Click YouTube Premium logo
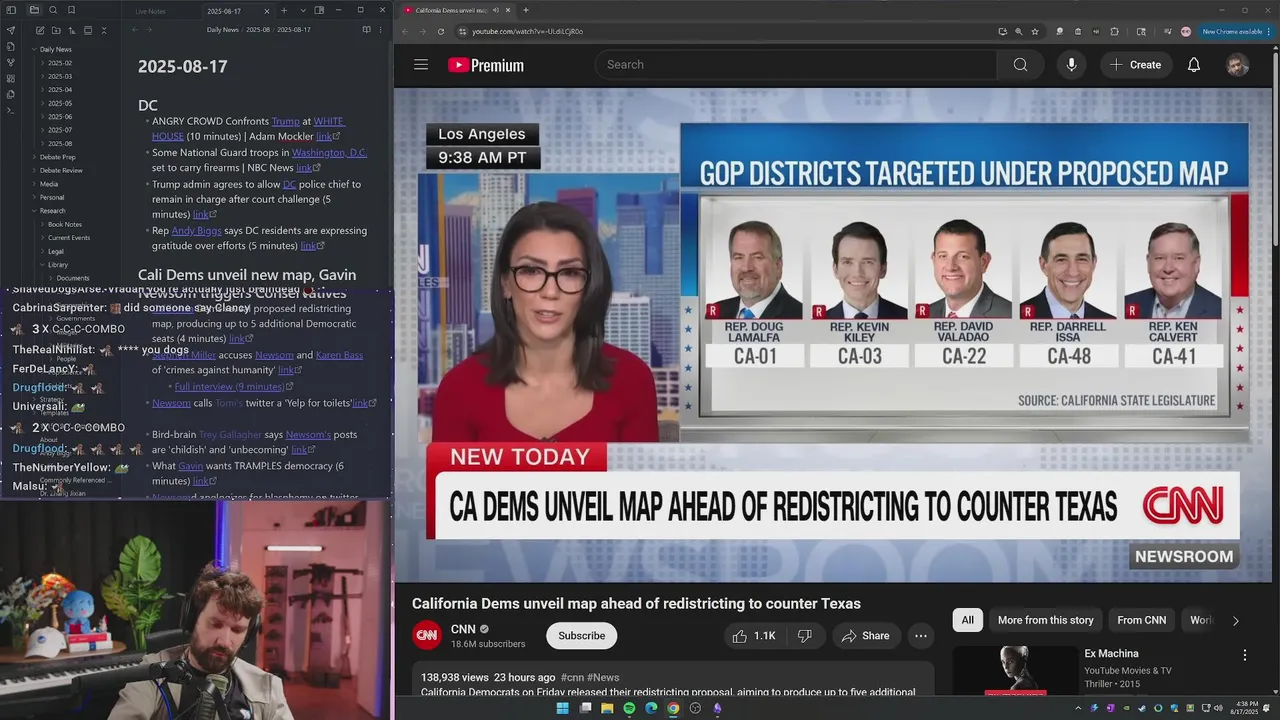Screen dimensions: 1280x720 pos(486,65)
